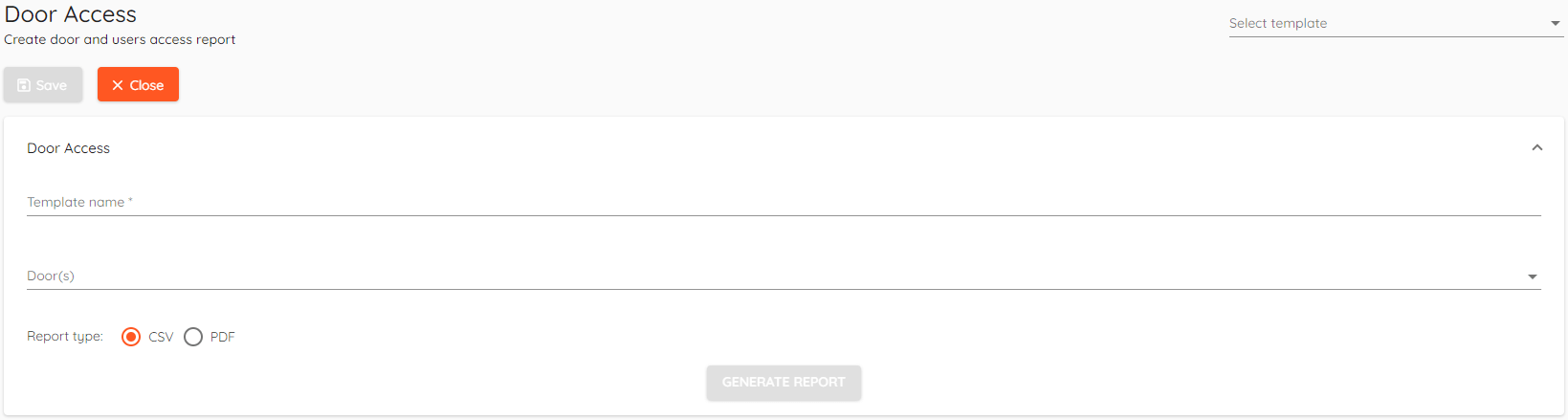The height and width of the screenshot is (420, 1568).
Task: Click the Template name required asterisk
Action: [x=130, y=201]
